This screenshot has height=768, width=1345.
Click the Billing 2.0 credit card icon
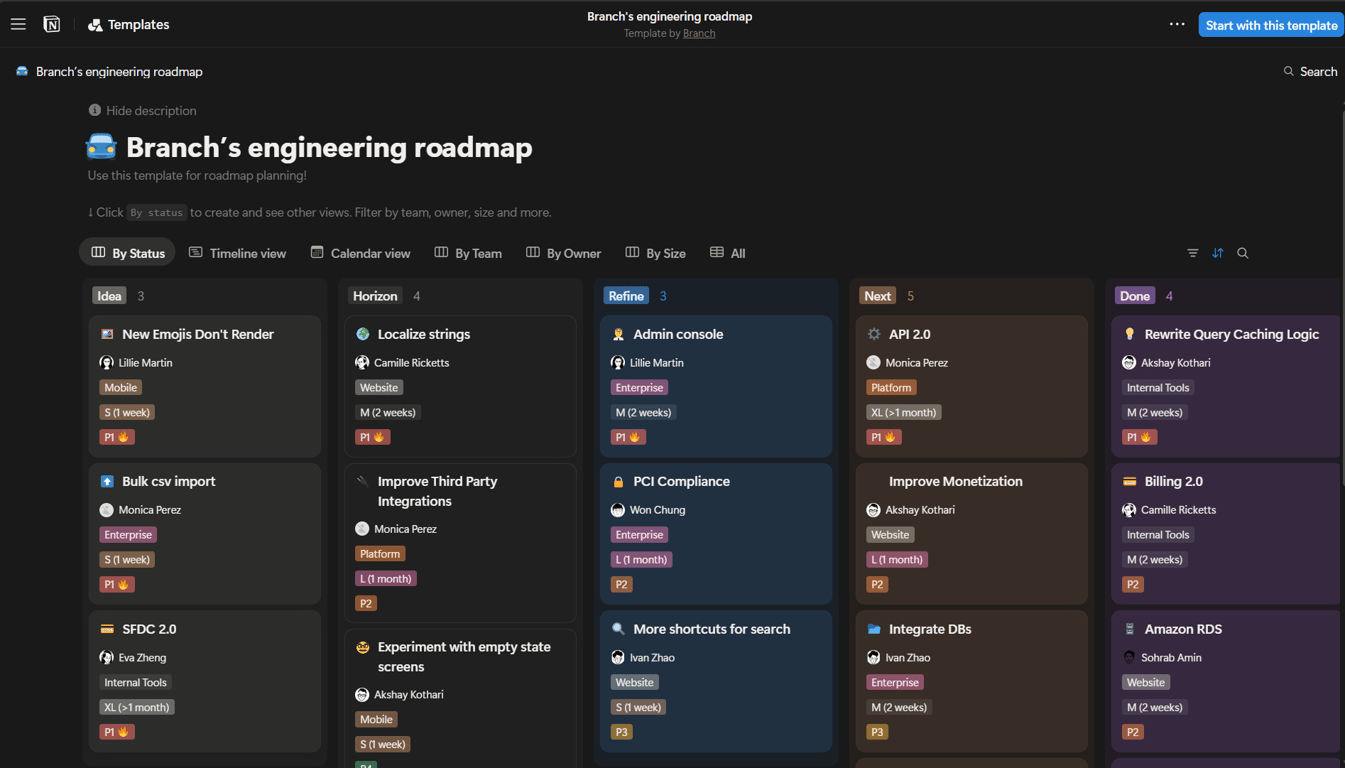[x=1130, y=481]
